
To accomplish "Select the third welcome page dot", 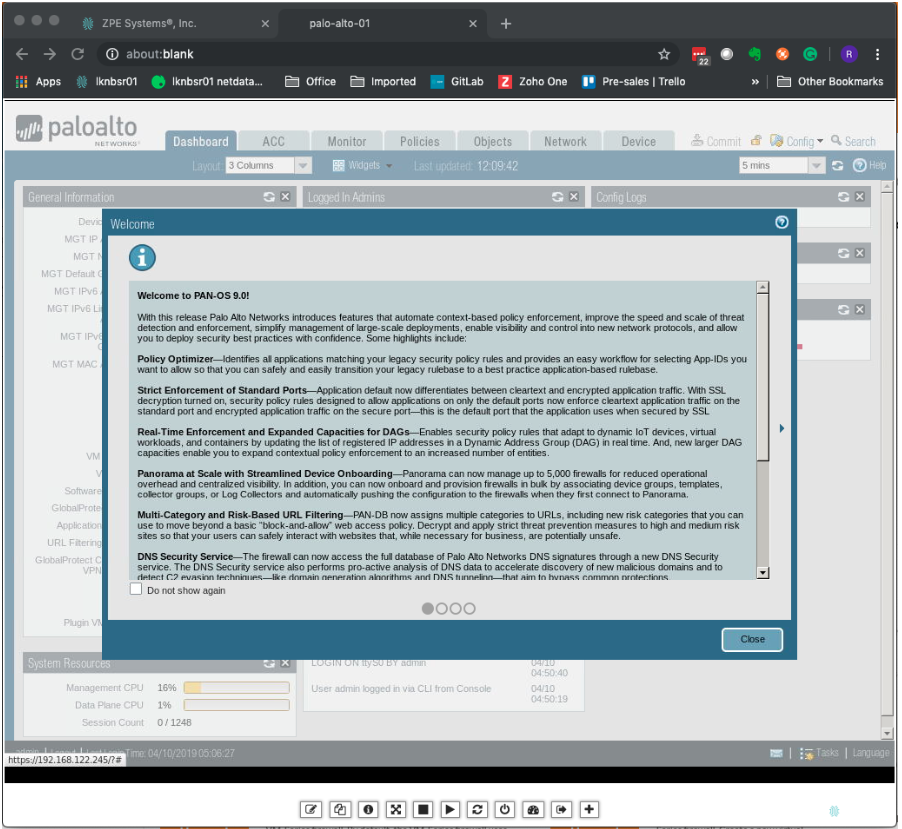I will (x=456, y=608).
